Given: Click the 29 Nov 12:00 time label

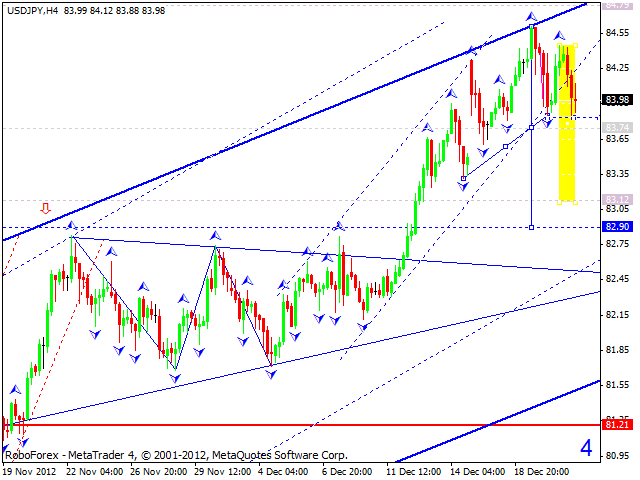Looking at the screenshot, I should click(225, 470).
